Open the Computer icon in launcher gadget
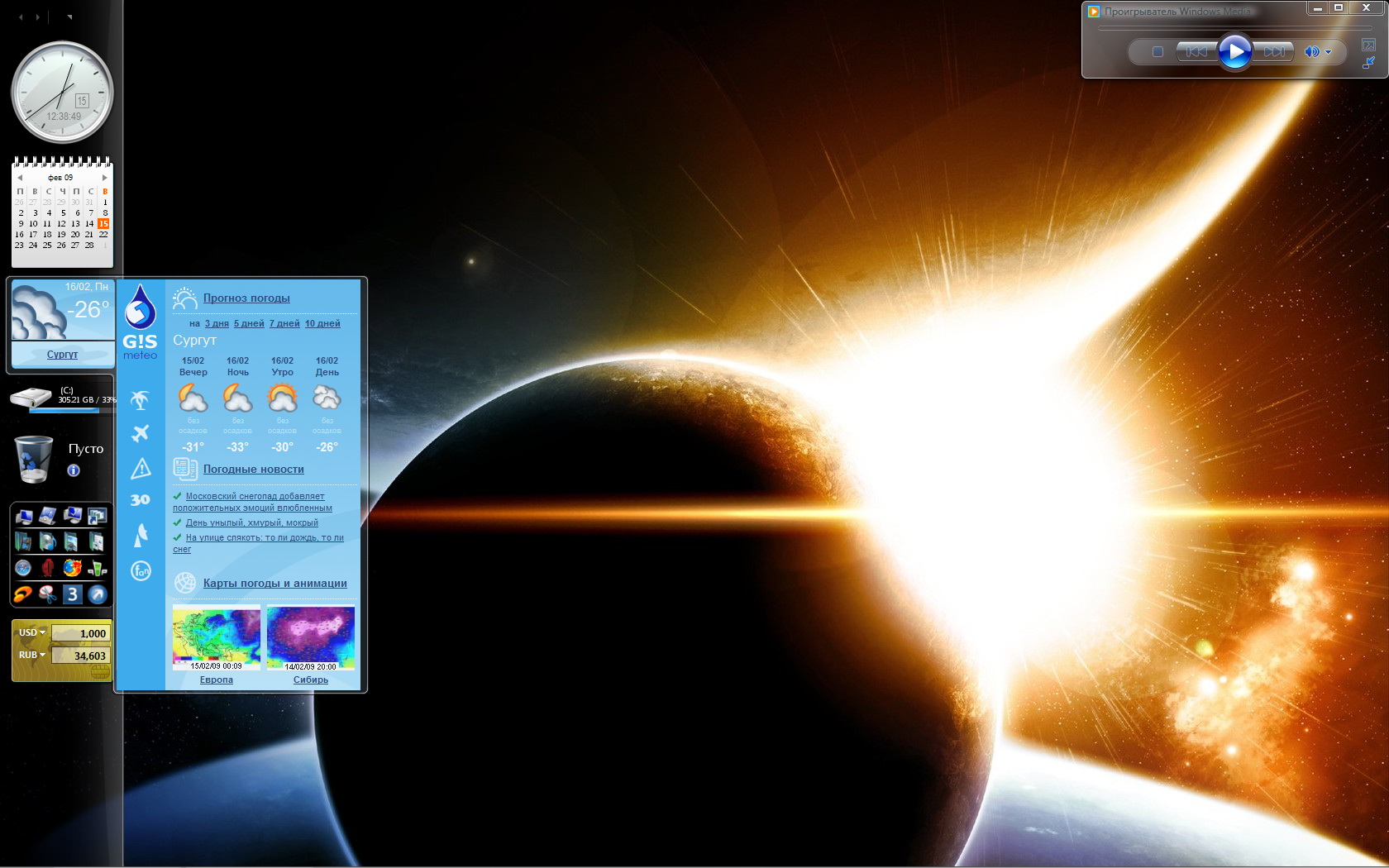1389x868 pixels. (23, 517)
